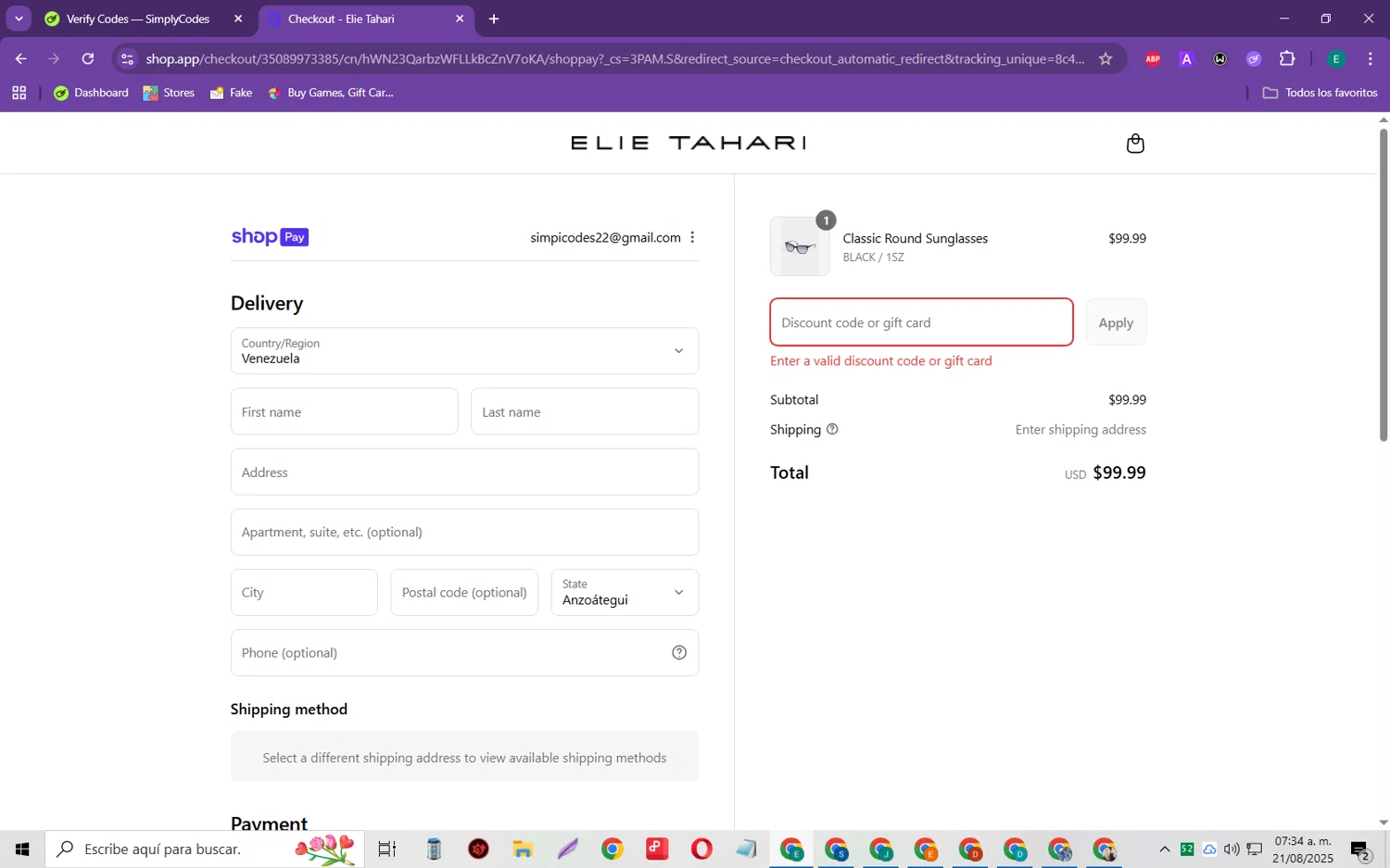1390x868 pixels.
Task: Click the Elie Tahari store logo
Action: [689, 143]
